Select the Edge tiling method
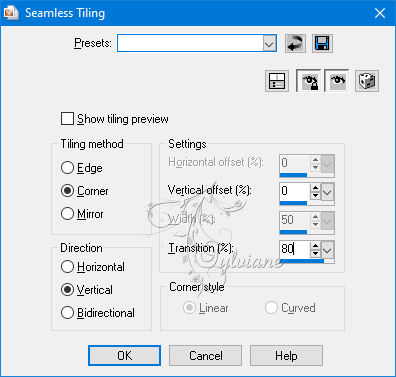The width and height of the screenshot is (396, 377). pyautogui.click(x=67, y=168)
